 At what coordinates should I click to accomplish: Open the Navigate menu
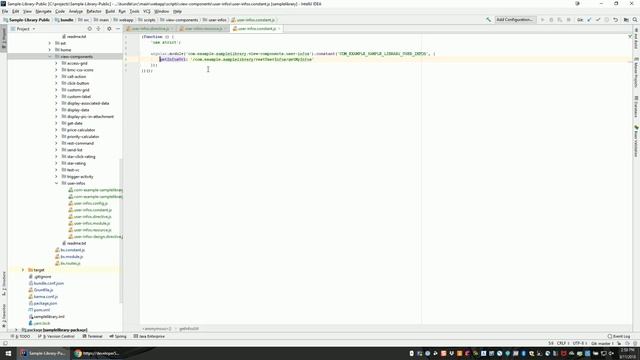[43, 11]
